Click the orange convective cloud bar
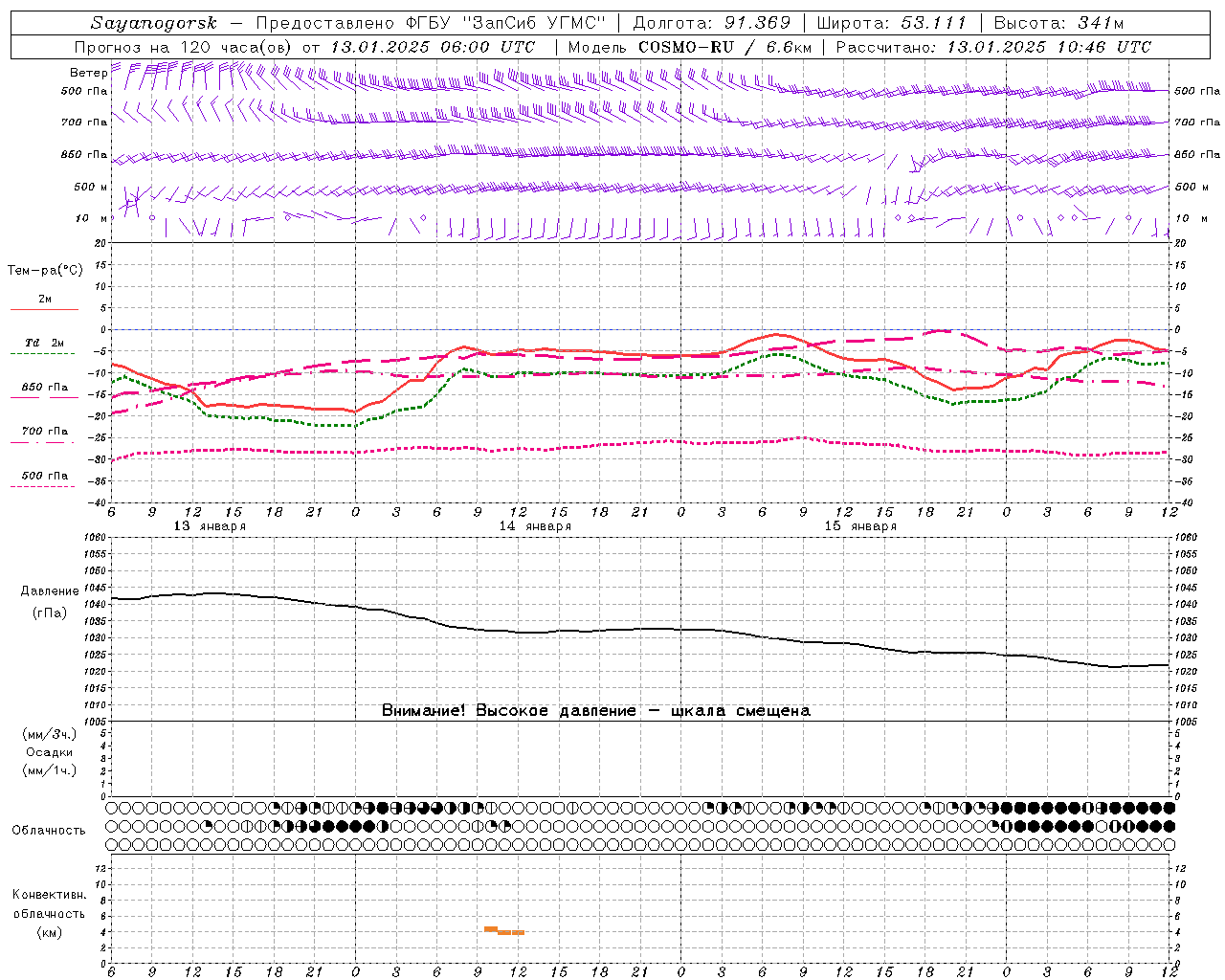1225x980 pixels. 503,930
